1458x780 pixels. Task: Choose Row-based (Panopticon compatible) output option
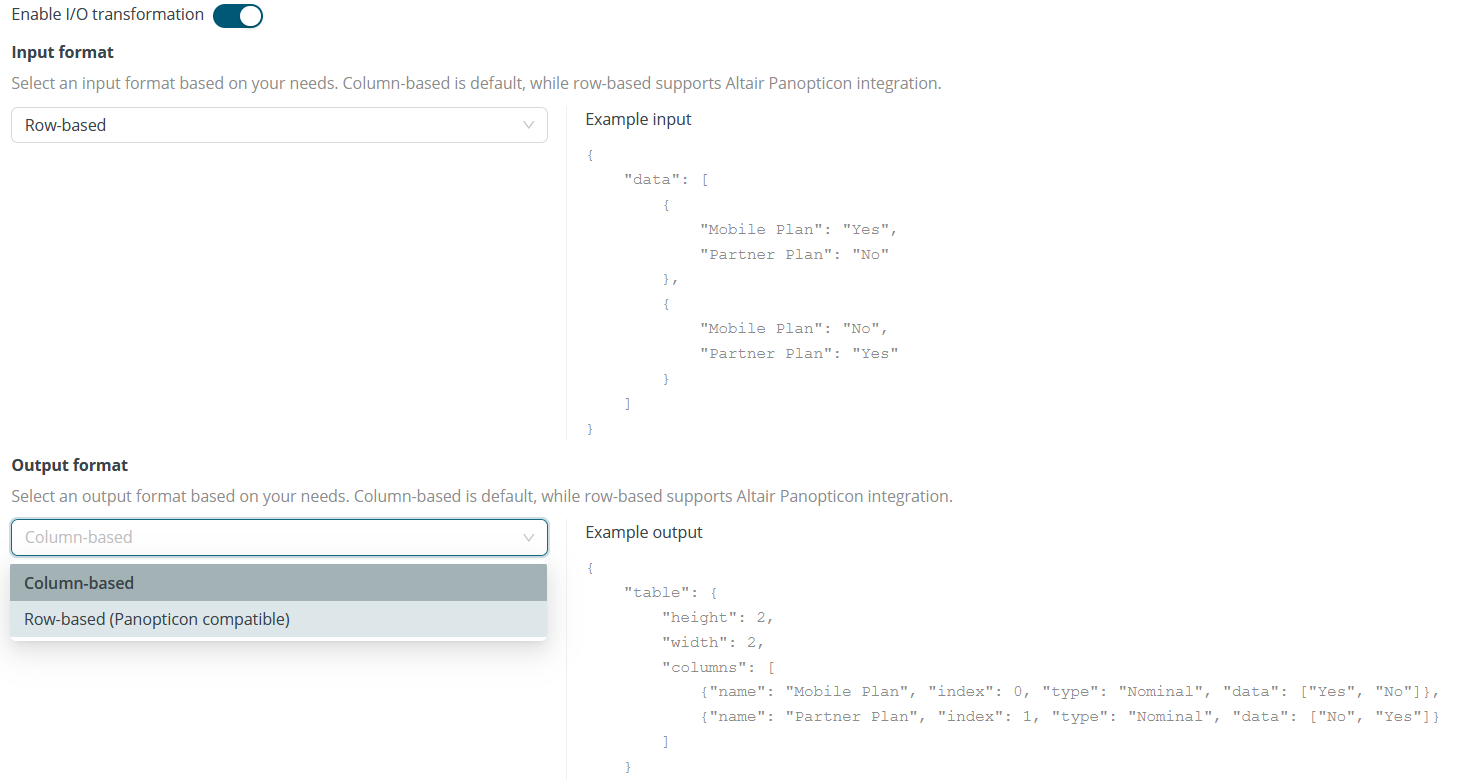pyautogui.click(x=156, y=619)
